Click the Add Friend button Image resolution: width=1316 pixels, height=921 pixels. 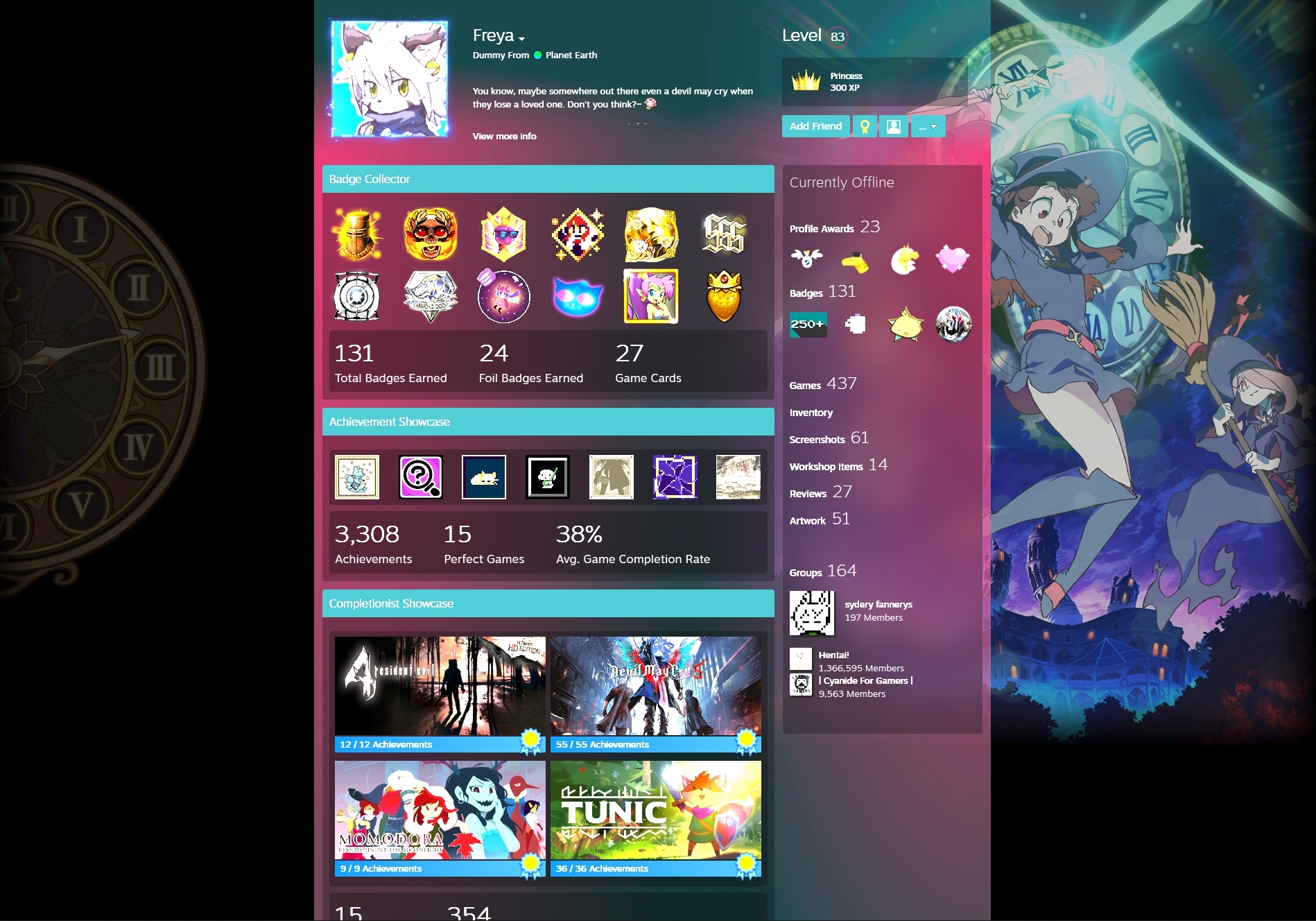[815, 126]
